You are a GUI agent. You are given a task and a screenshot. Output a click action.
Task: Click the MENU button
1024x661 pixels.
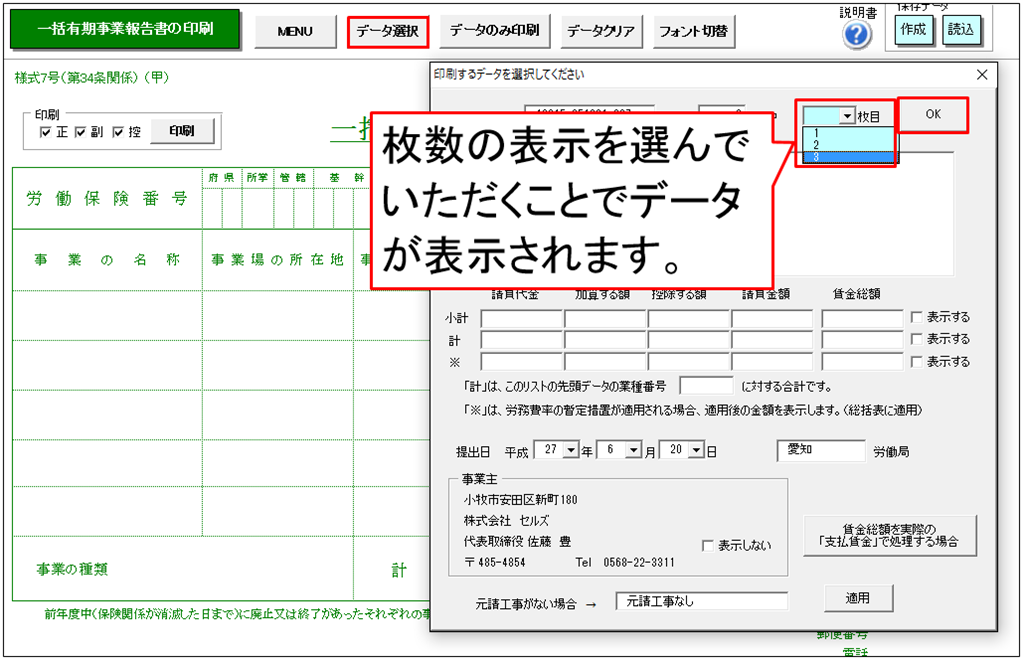coord(295,31)
